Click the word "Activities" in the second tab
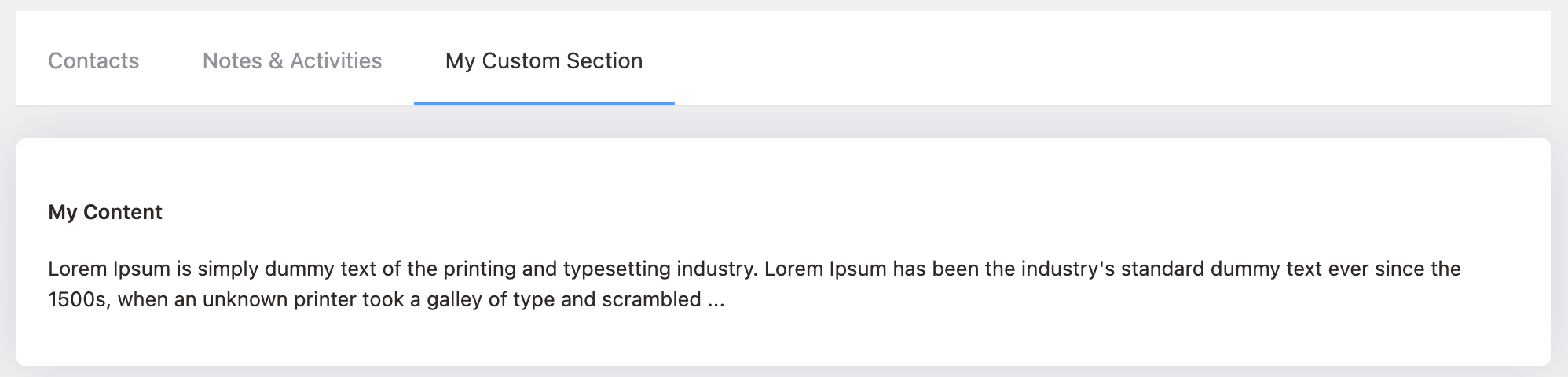Viewport: 1568px width, 377px height. pyautogui.click(x=336, y=60)
